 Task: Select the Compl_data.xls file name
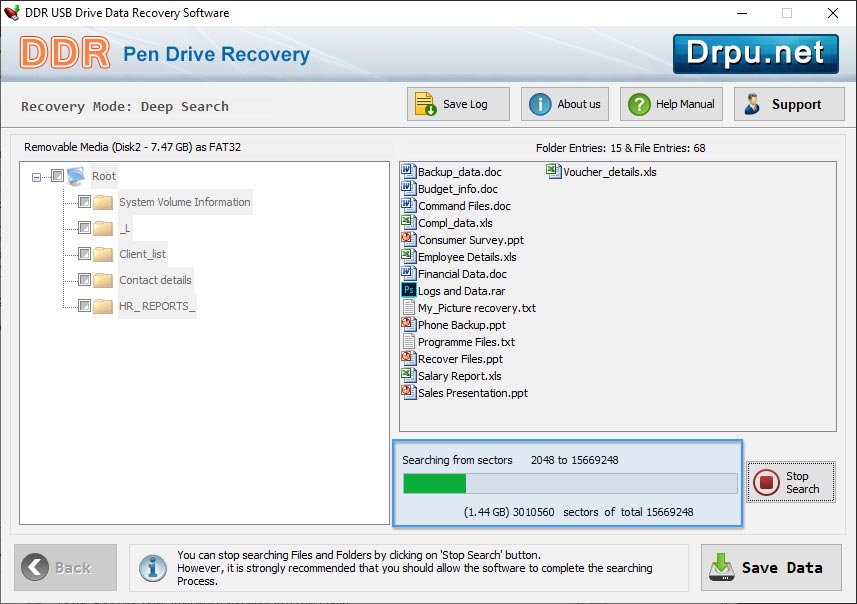pos(455,223)
